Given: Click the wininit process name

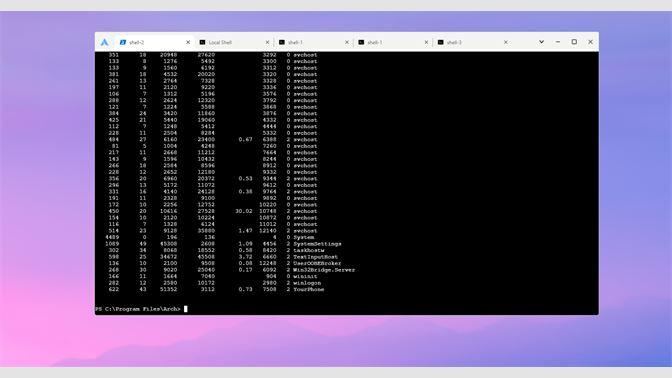Looking at the screenshot, I should pos(306,276).
